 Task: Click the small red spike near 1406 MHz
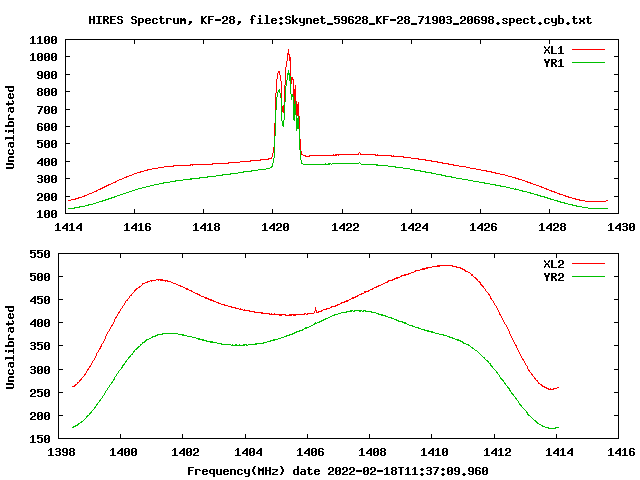316,310
